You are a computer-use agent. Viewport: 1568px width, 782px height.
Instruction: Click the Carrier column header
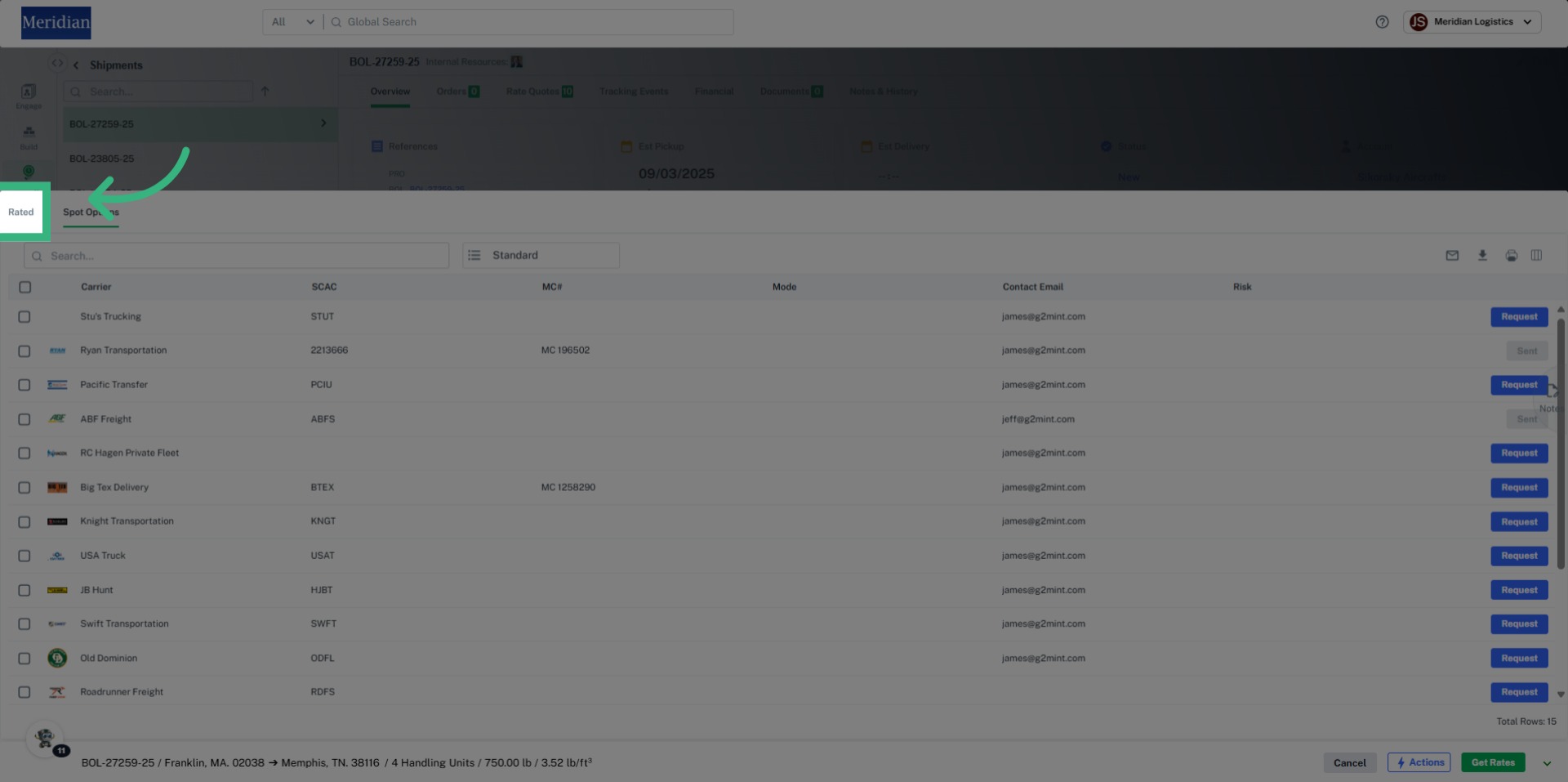click(96, 288)
